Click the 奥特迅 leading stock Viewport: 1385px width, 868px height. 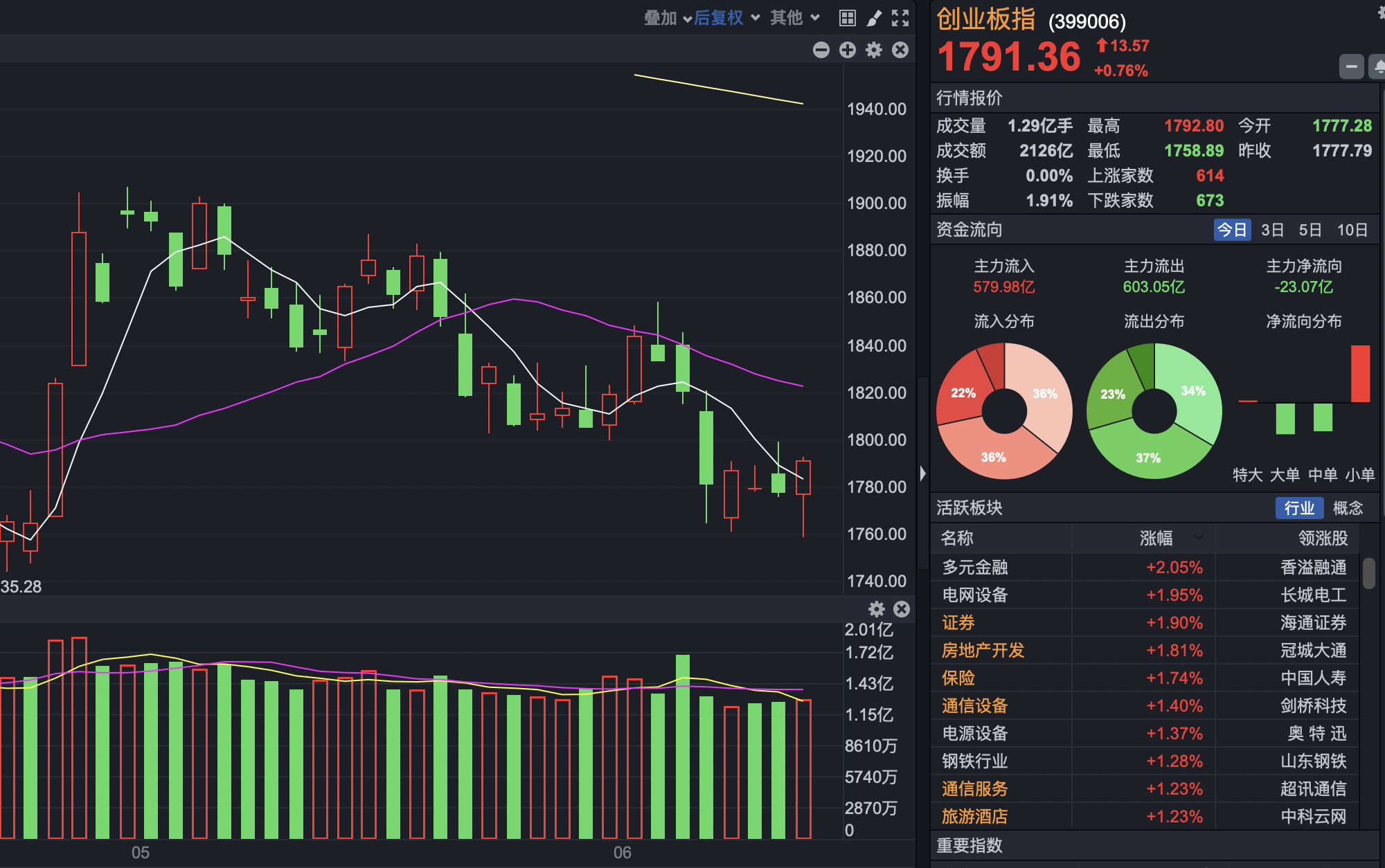pos(1317,734)
